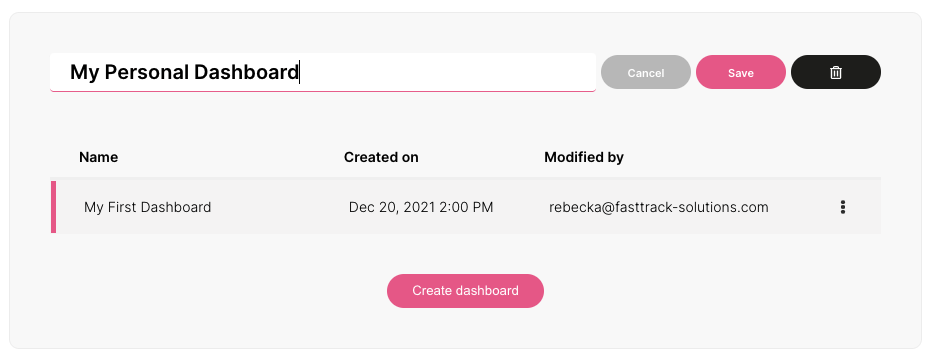931x360 pixels.
Task: Save the new dashboard name
Action: click(x=740, y=72)
